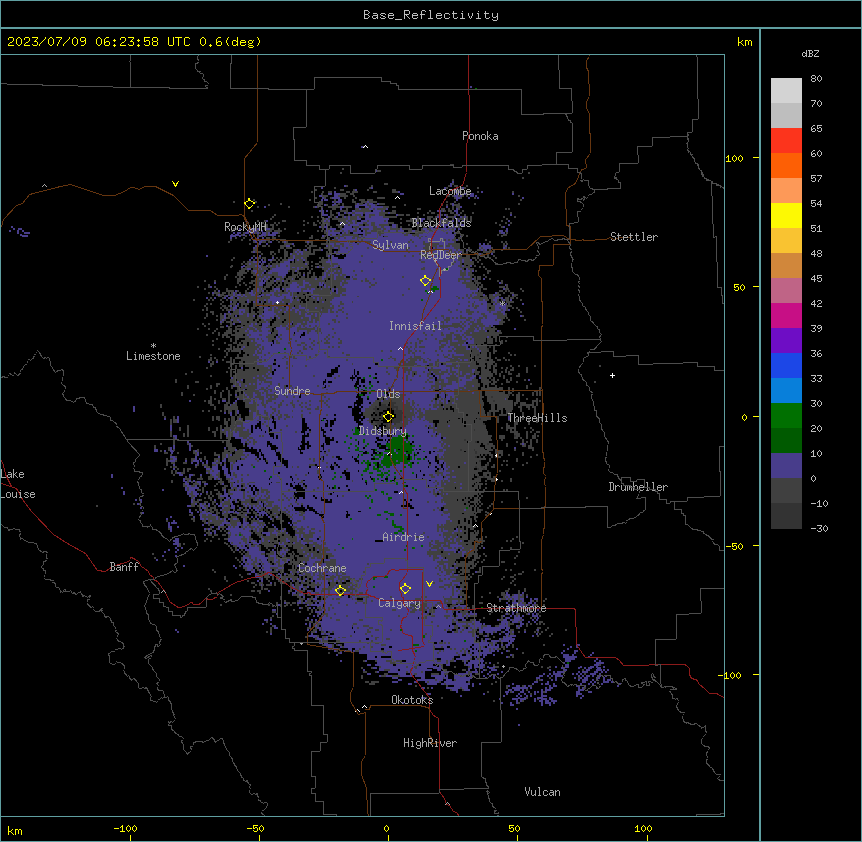
Task: Pick the green 20-30 dBZ legend swatch
Action: [x=786, y=416]
